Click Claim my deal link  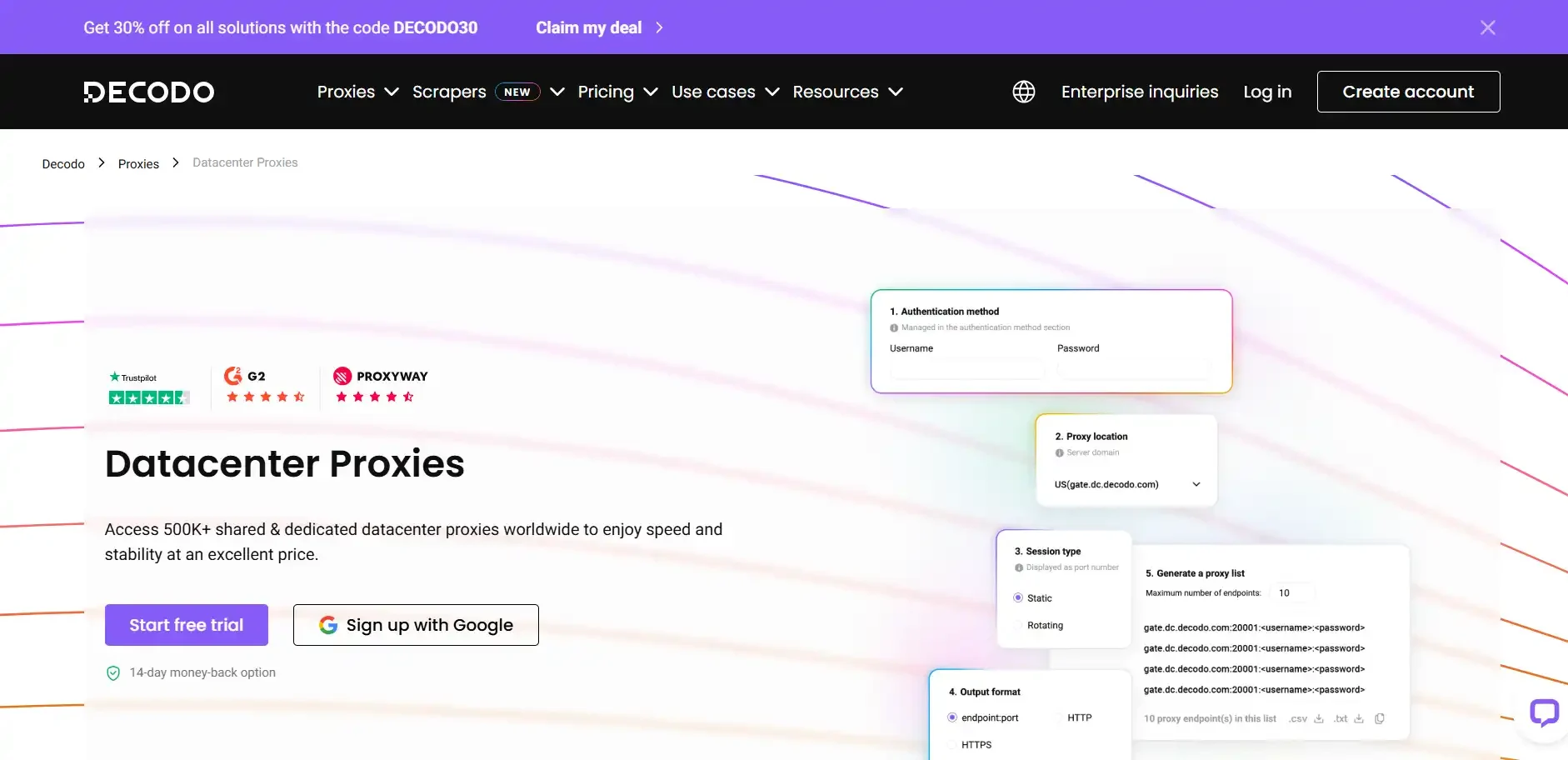[589, 27]
